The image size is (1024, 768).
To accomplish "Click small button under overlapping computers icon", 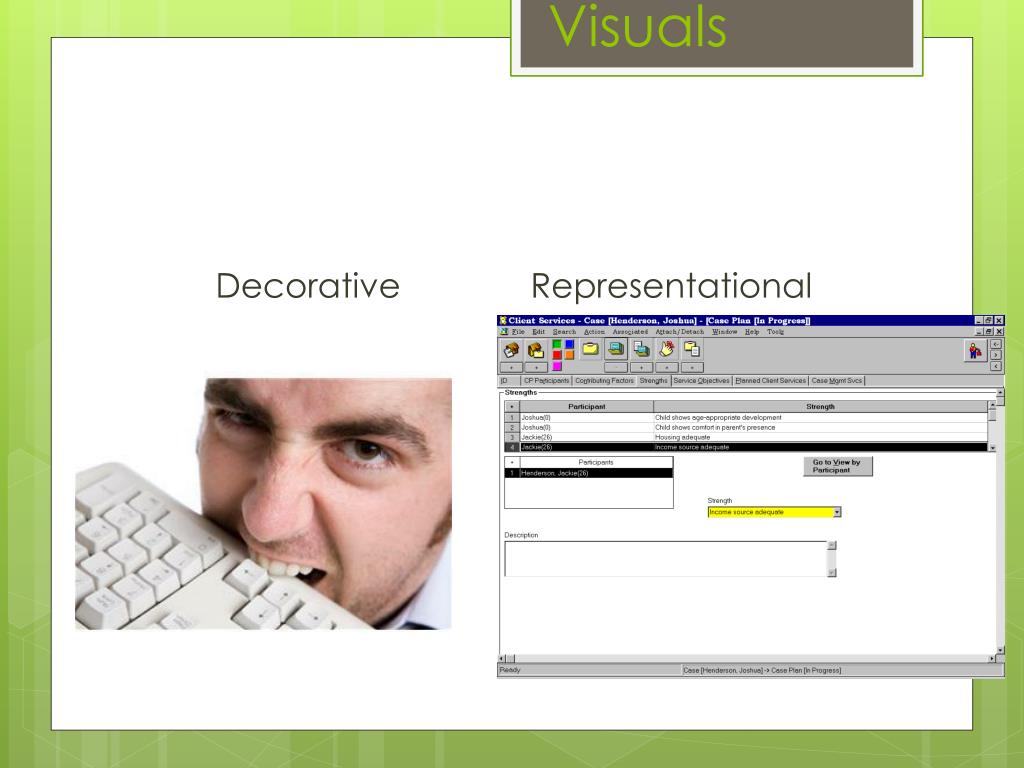I will coord(641,368).
